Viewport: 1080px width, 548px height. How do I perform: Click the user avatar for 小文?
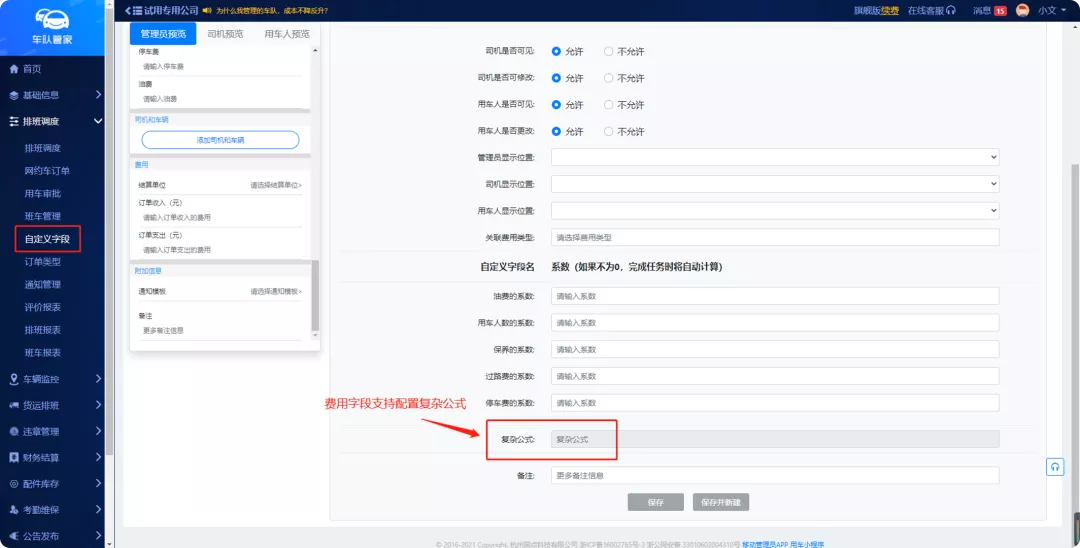pyautogui.click(x=1022, y=10)
